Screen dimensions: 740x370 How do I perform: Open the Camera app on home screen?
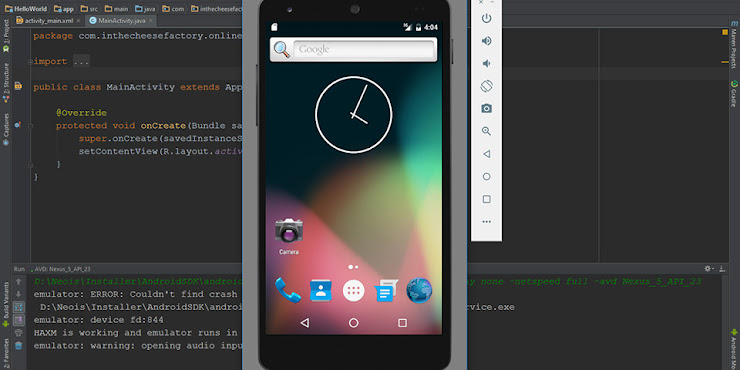[x=289, y=236]
